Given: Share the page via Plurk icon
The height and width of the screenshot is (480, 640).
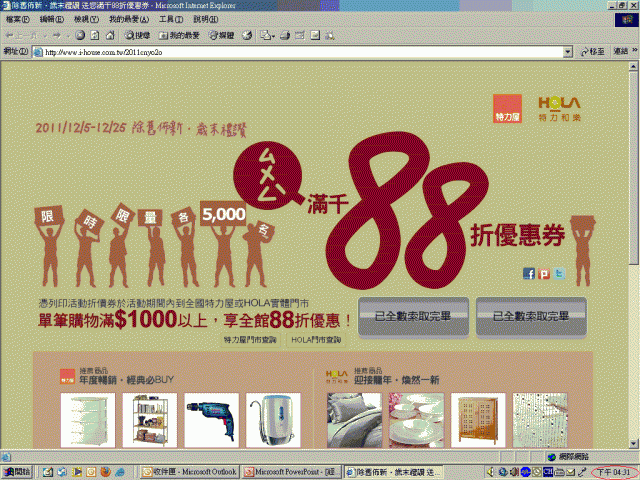Looking at the screenshot, I should pos(544,273).
